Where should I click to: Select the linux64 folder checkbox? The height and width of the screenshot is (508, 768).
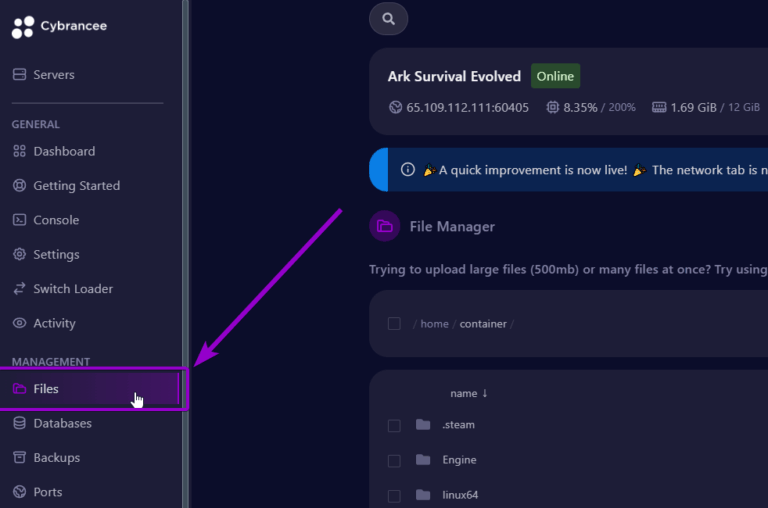tap(394, 496)
